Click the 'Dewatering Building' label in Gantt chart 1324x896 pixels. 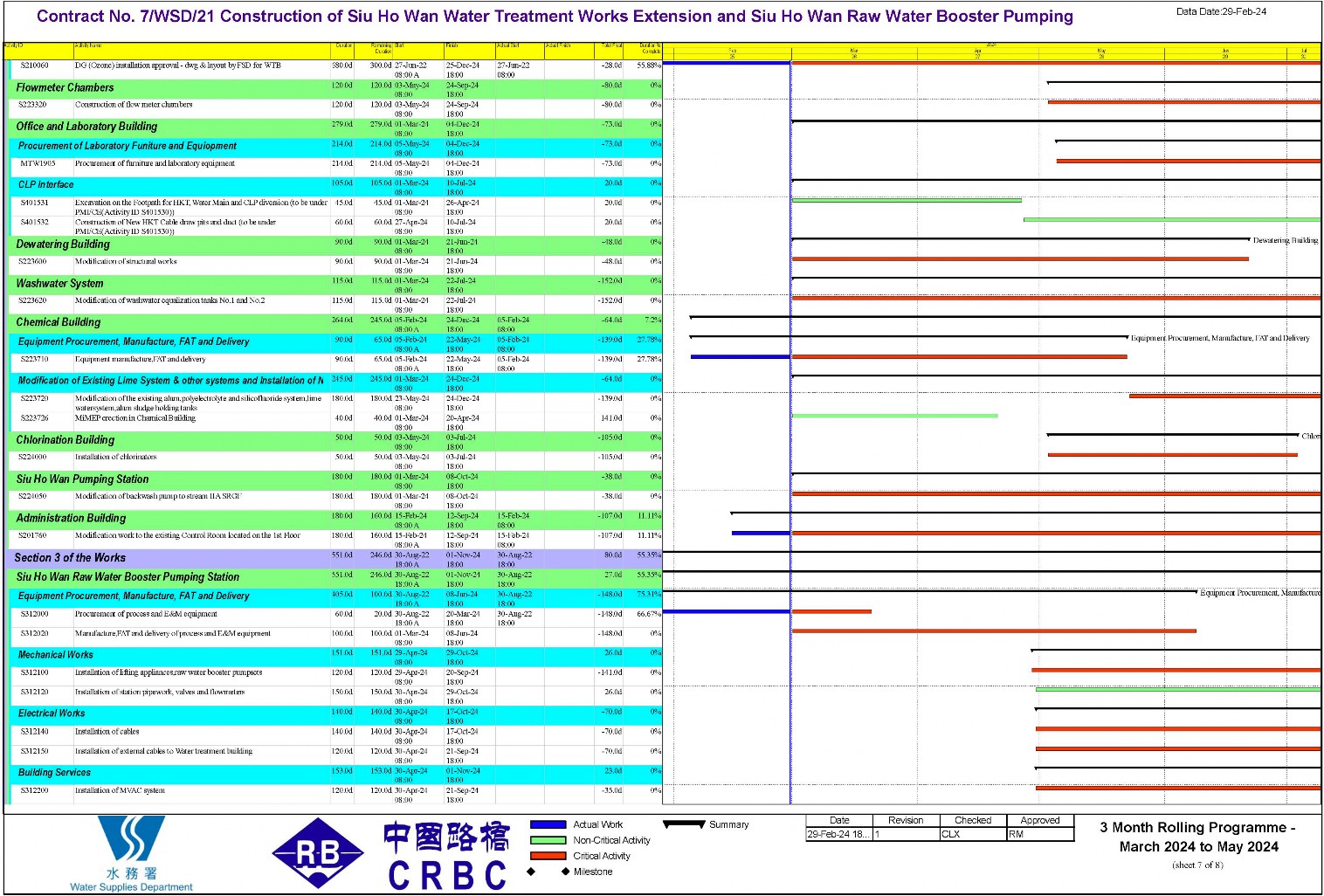pyautogui.click(x=1286, y=240)
